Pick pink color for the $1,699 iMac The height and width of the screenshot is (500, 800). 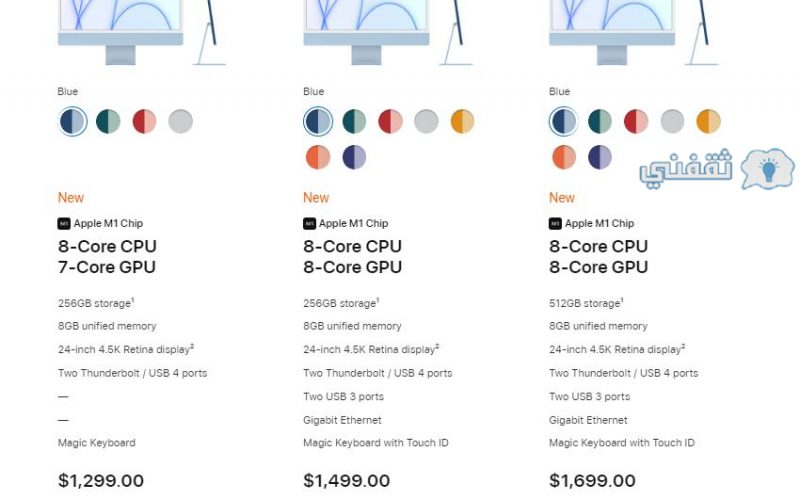636,121
